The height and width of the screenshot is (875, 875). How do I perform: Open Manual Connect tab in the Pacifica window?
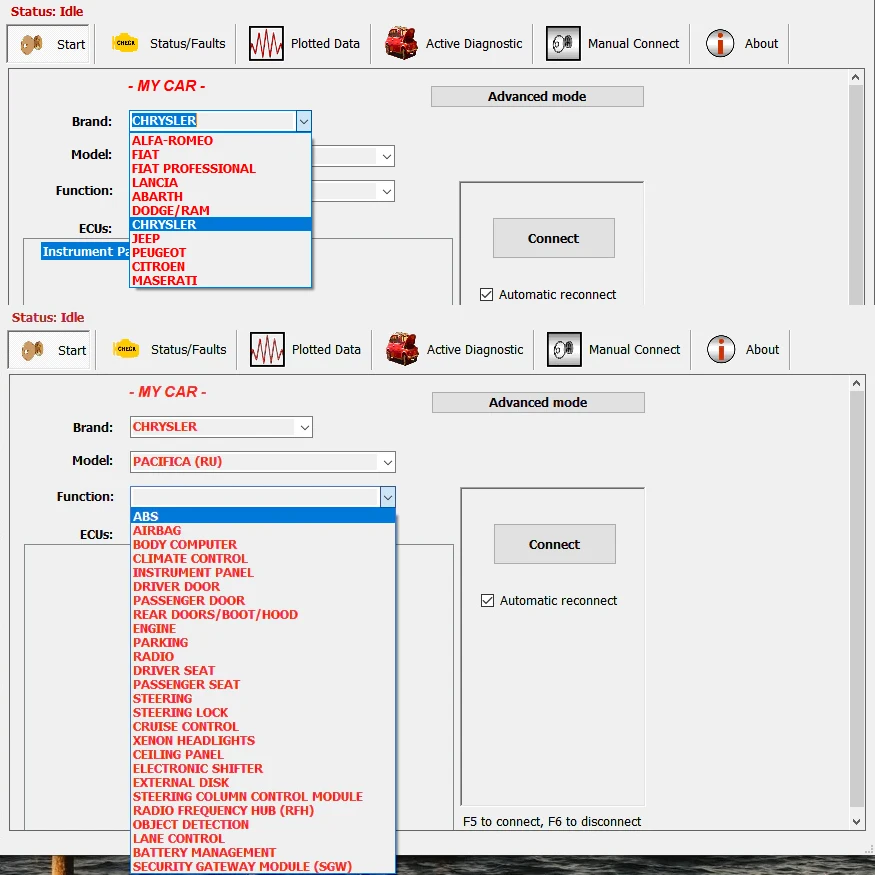pyautogui.click(x=613, y=350)
